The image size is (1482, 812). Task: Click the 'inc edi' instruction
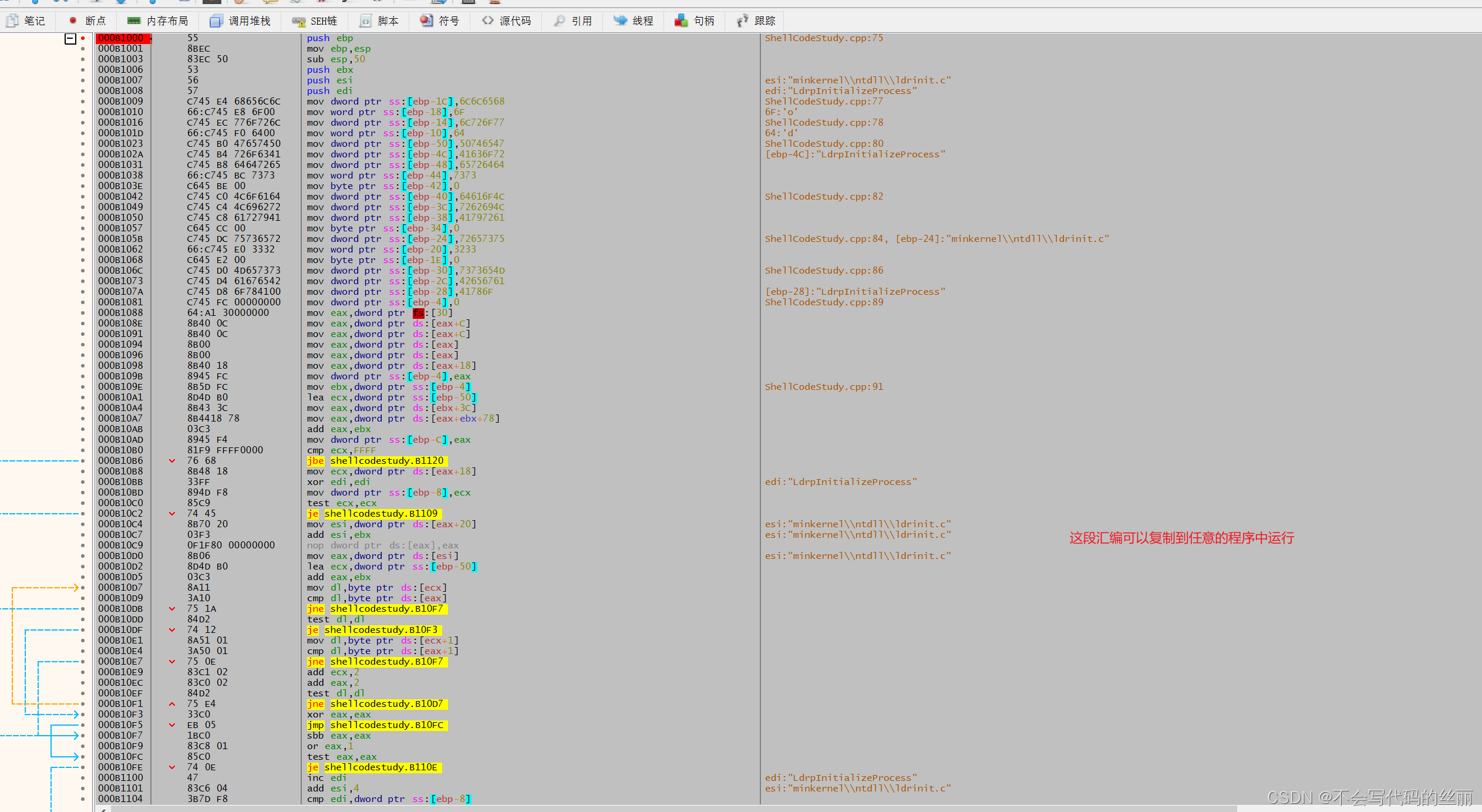tap(327, 778)
